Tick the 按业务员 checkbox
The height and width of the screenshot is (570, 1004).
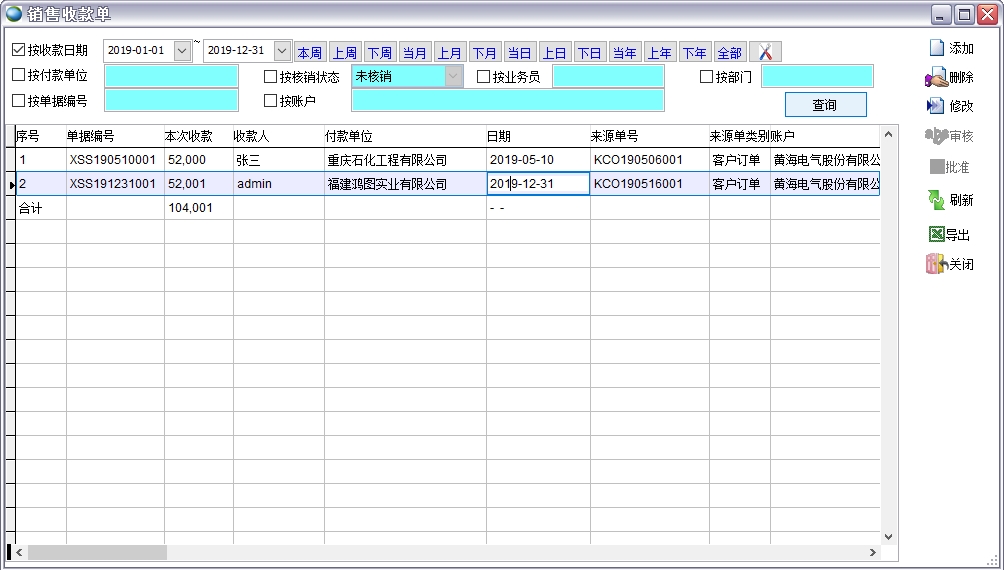484,77
